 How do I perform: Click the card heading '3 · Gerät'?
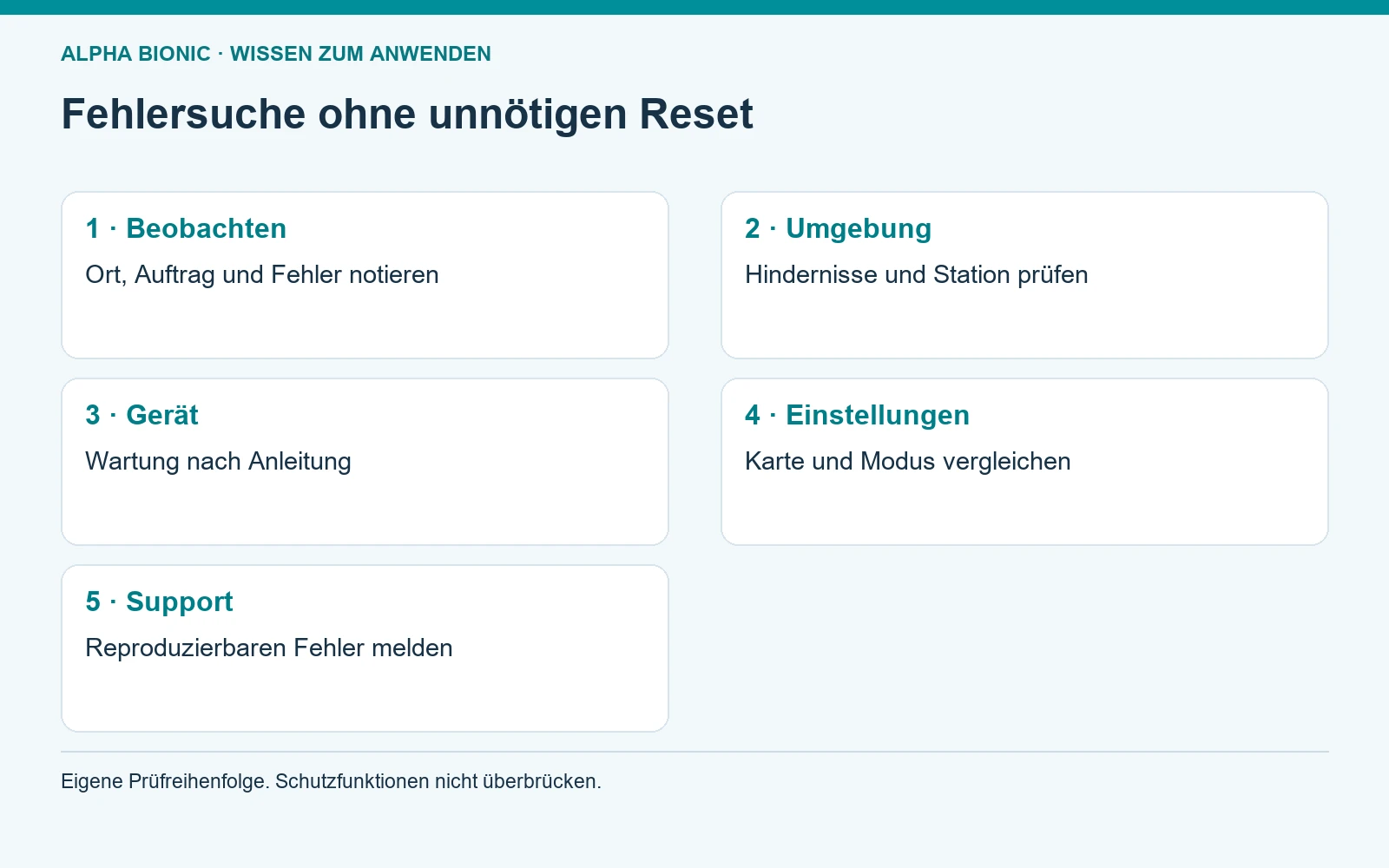(x=142, y=415)
